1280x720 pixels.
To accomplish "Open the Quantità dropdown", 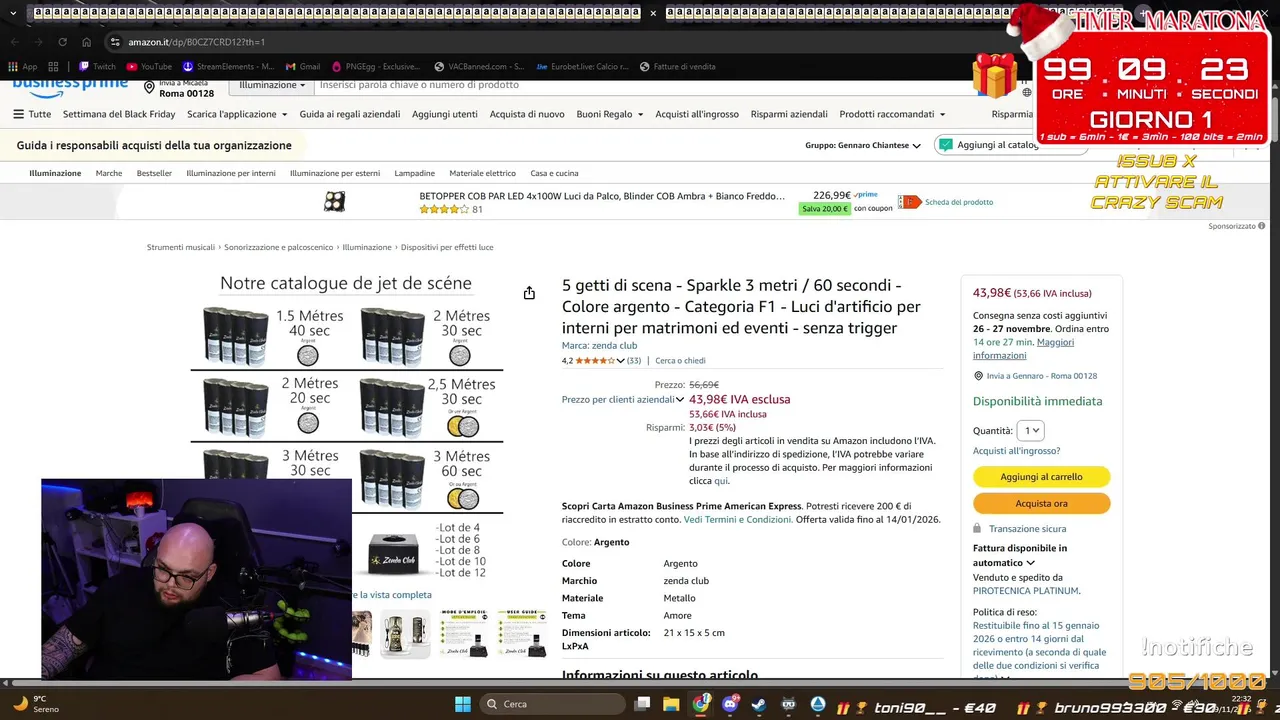I will pos(1031,431).
